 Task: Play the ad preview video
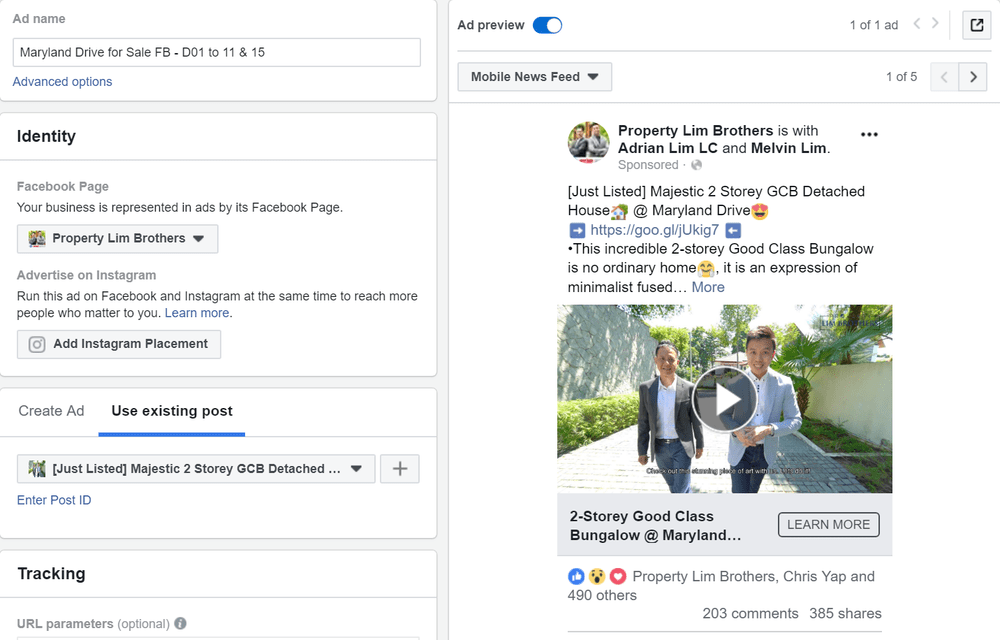724,399
